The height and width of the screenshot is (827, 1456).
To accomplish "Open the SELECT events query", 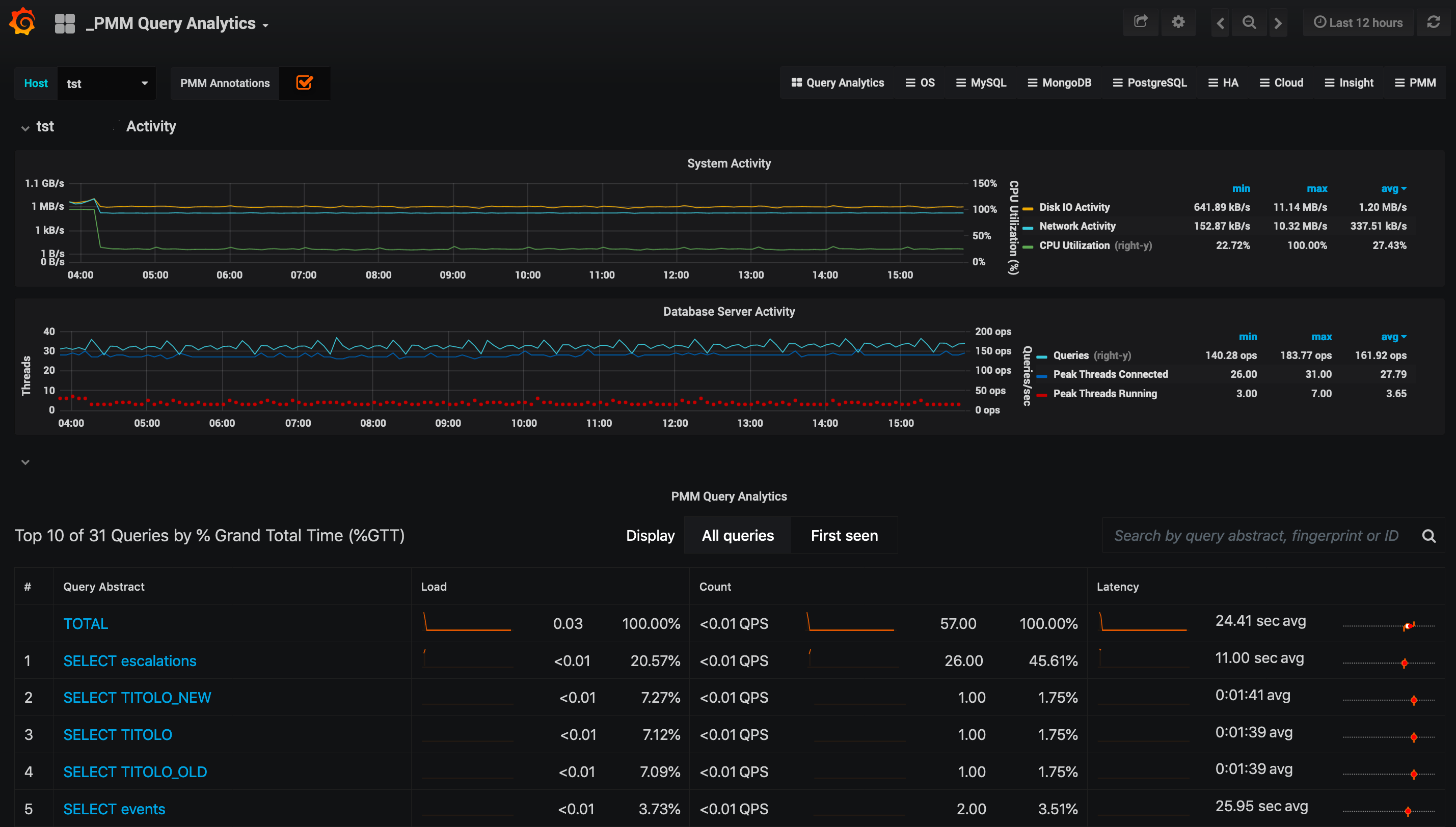I will (x=114, y=809).
